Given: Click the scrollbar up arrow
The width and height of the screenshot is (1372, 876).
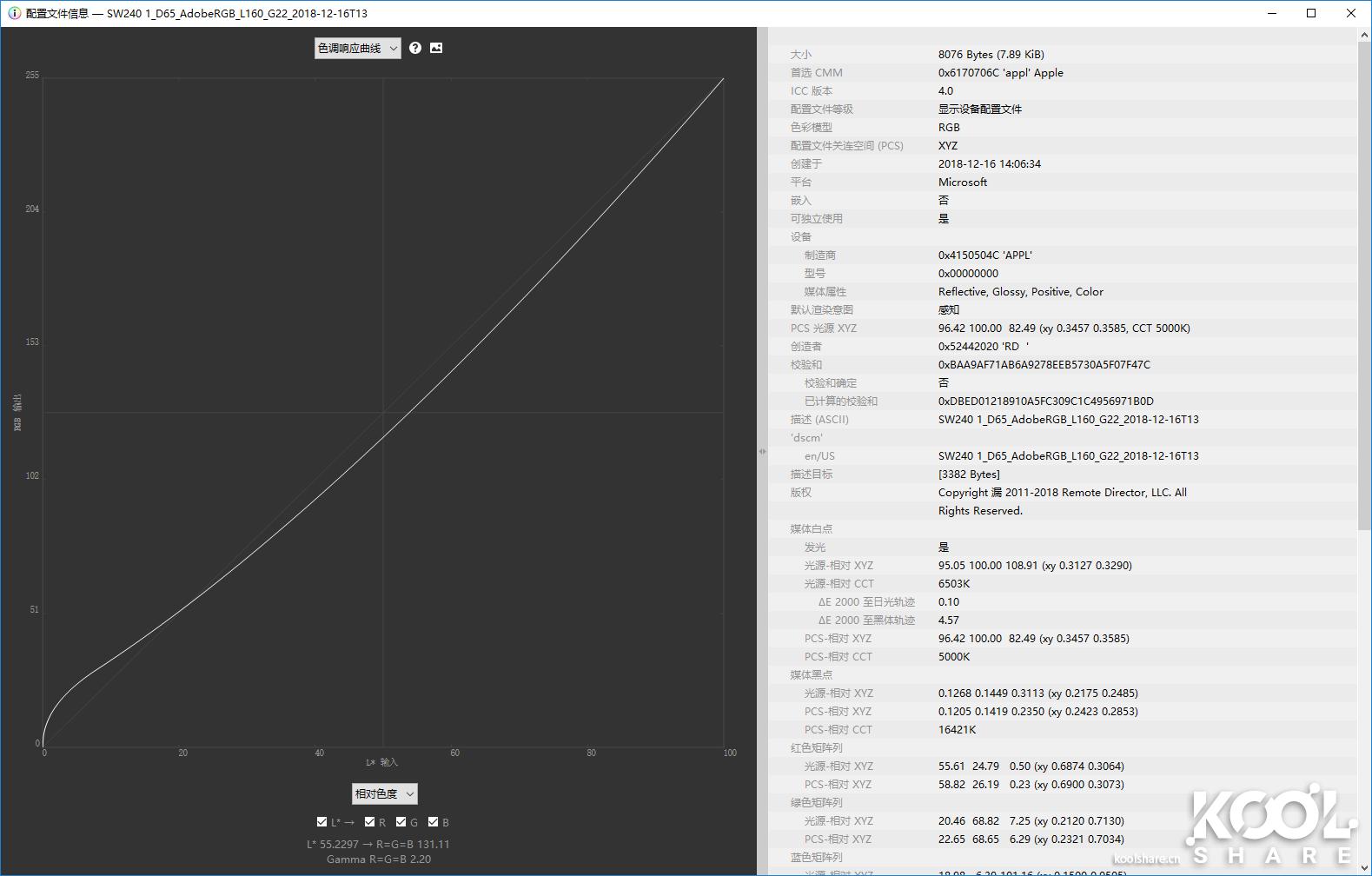Looking at the screenshot, I should coord(1364,35).
